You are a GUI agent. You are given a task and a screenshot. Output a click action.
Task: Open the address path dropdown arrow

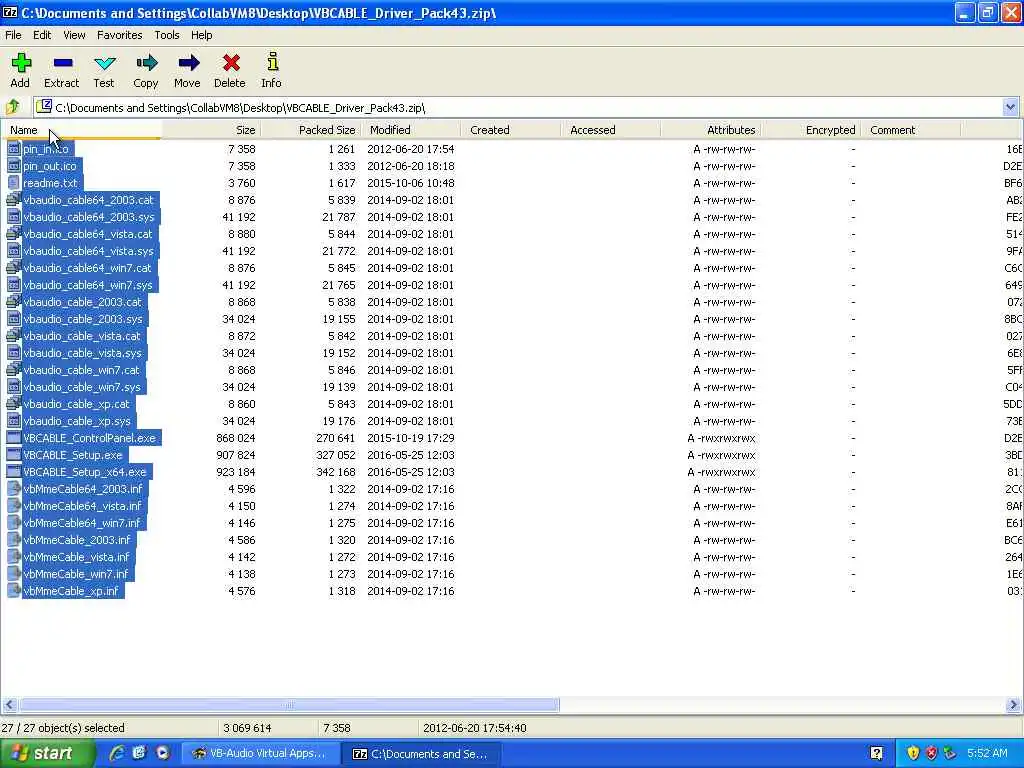point(1010,106)
